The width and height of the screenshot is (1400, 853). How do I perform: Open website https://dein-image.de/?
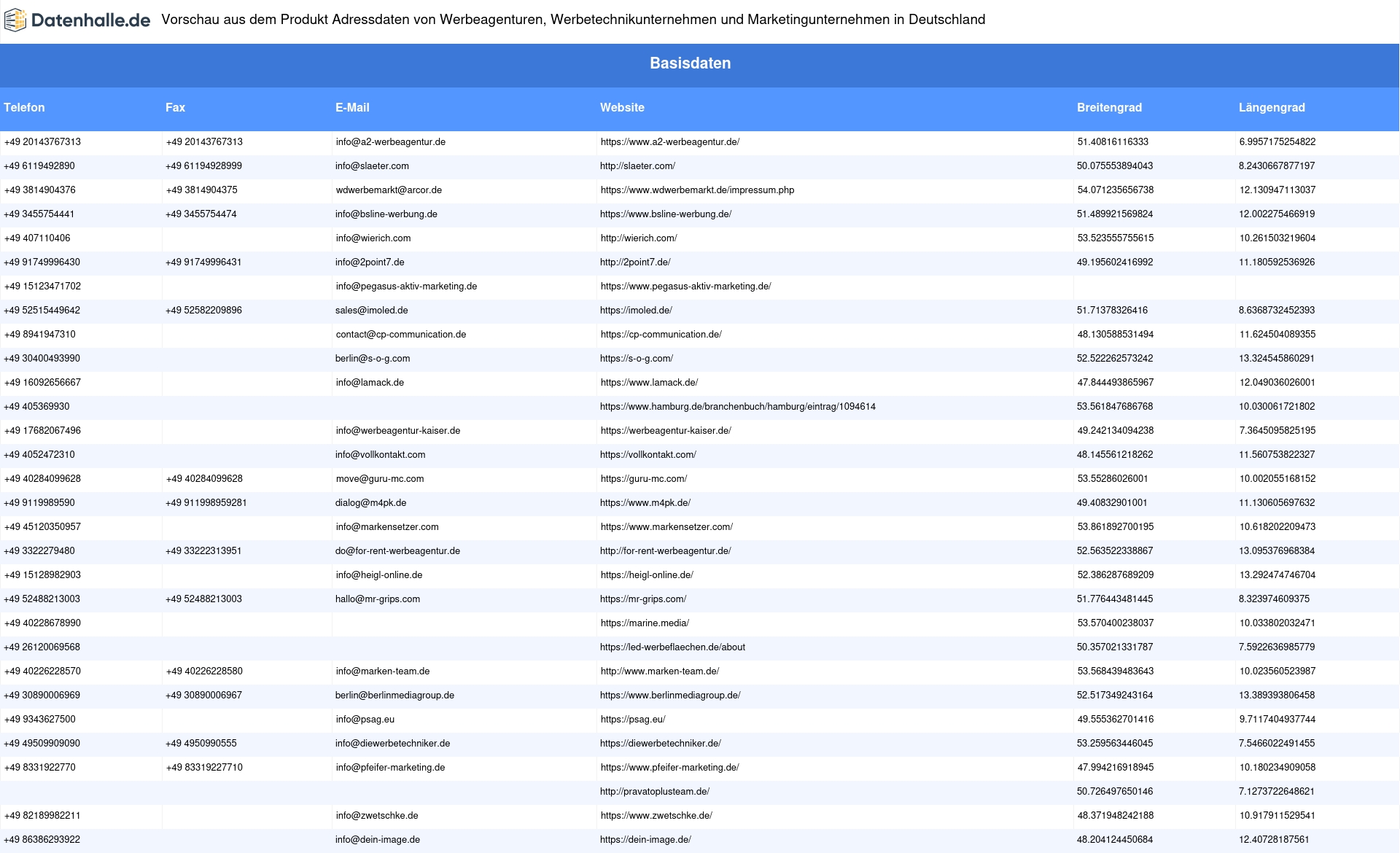pos(645,840)
